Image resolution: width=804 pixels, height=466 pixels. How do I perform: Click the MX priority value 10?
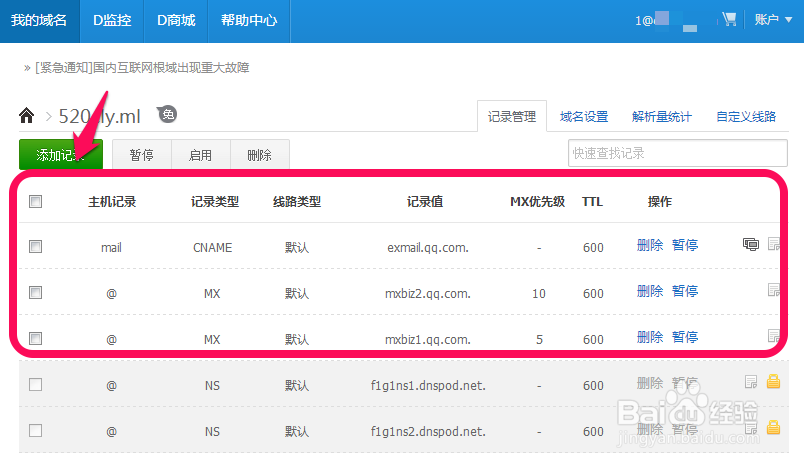point(539,294)
